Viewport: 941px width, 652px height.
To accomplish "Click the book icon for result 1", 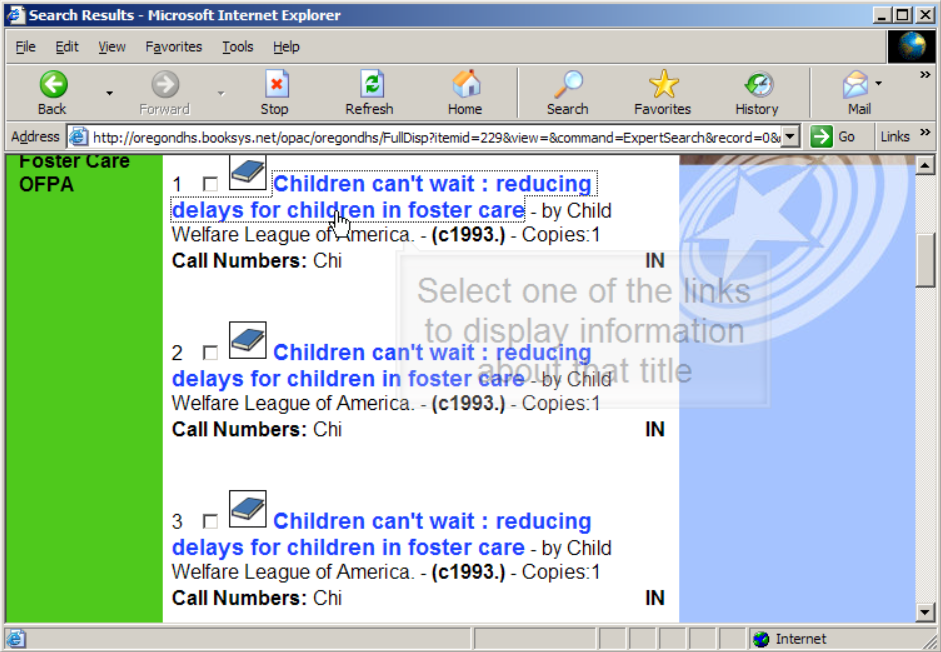I will [247, 172].
